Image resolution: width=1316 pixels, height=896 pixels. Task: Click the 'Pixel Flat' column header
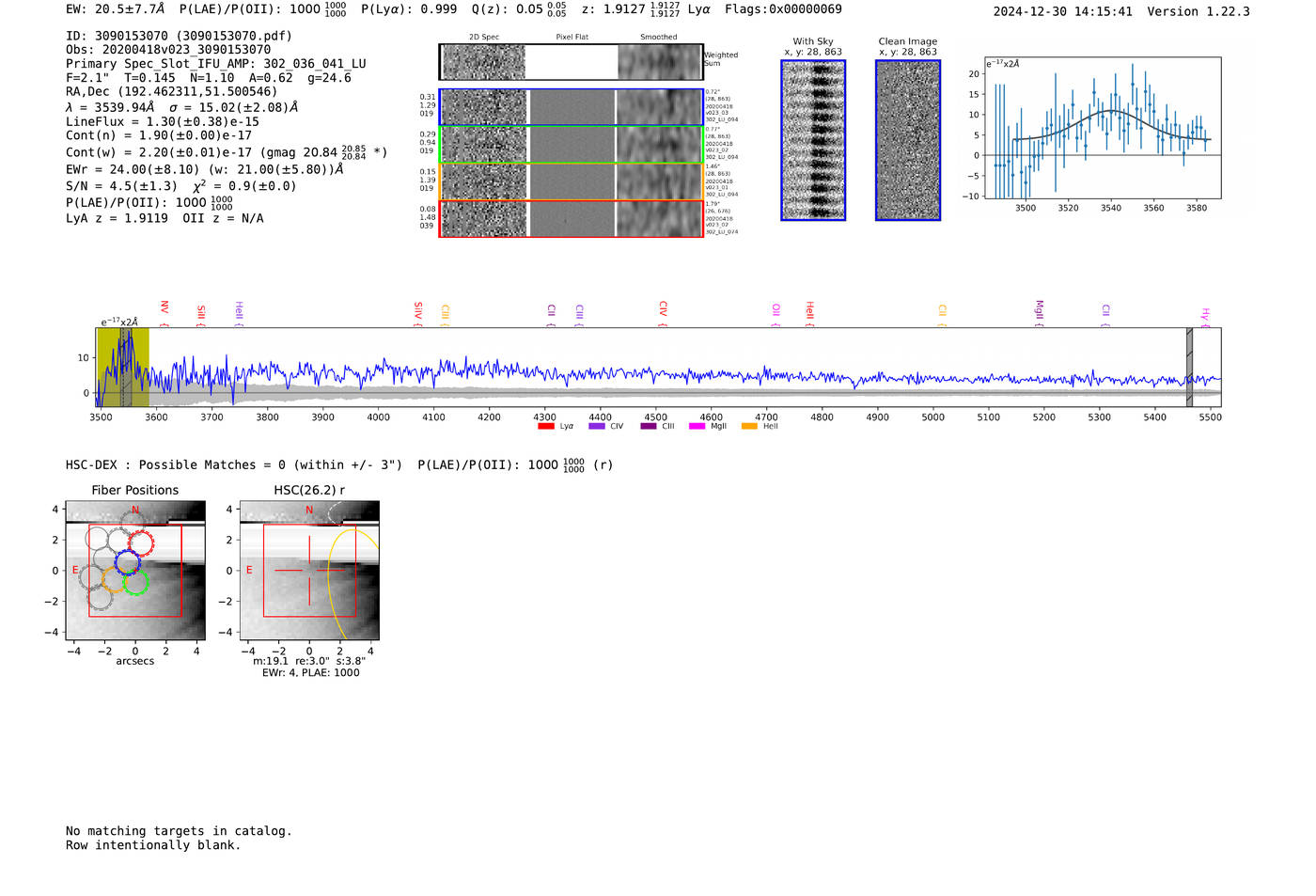coord(572,38)
